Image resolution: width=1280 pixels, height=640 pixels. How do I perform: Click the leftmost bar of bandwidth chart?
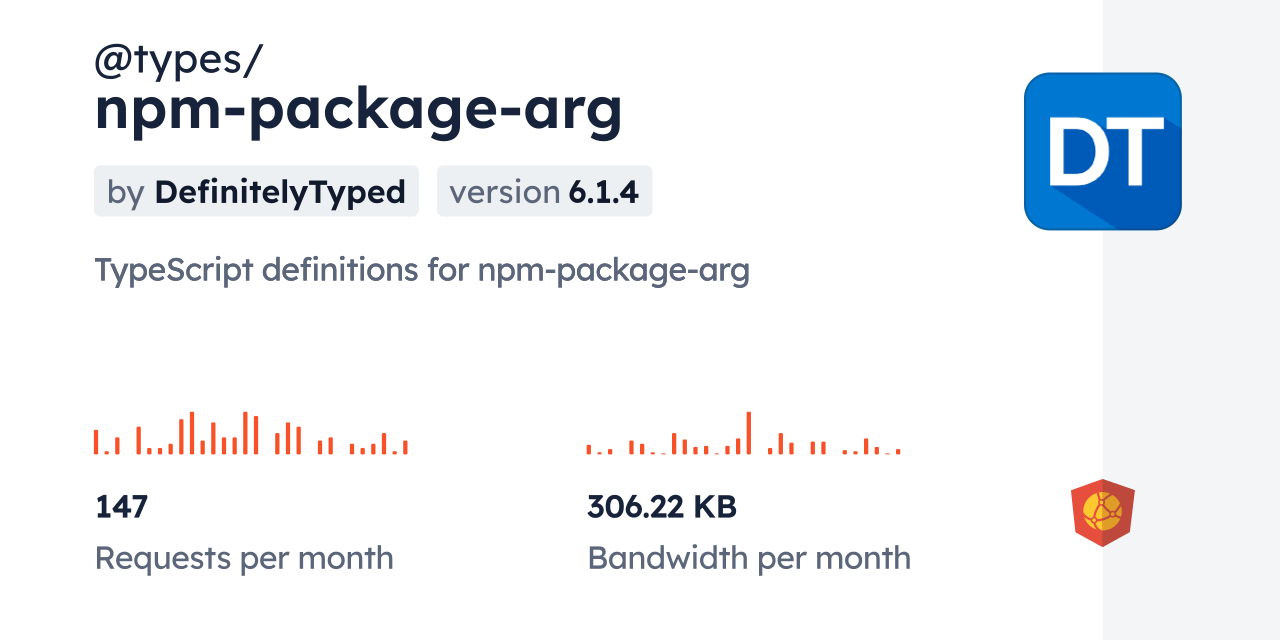click(589, 450)
